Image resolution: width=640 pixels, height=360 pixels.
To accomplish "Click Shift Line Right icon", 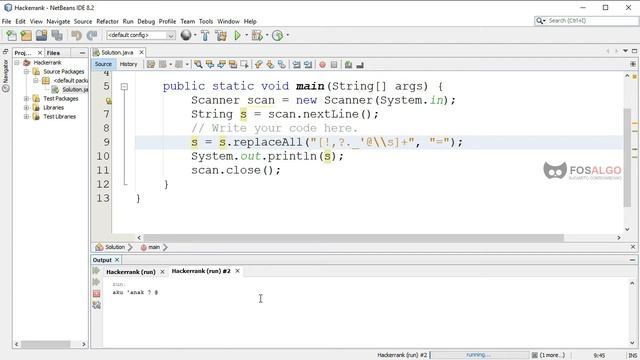I will (308, 64).
